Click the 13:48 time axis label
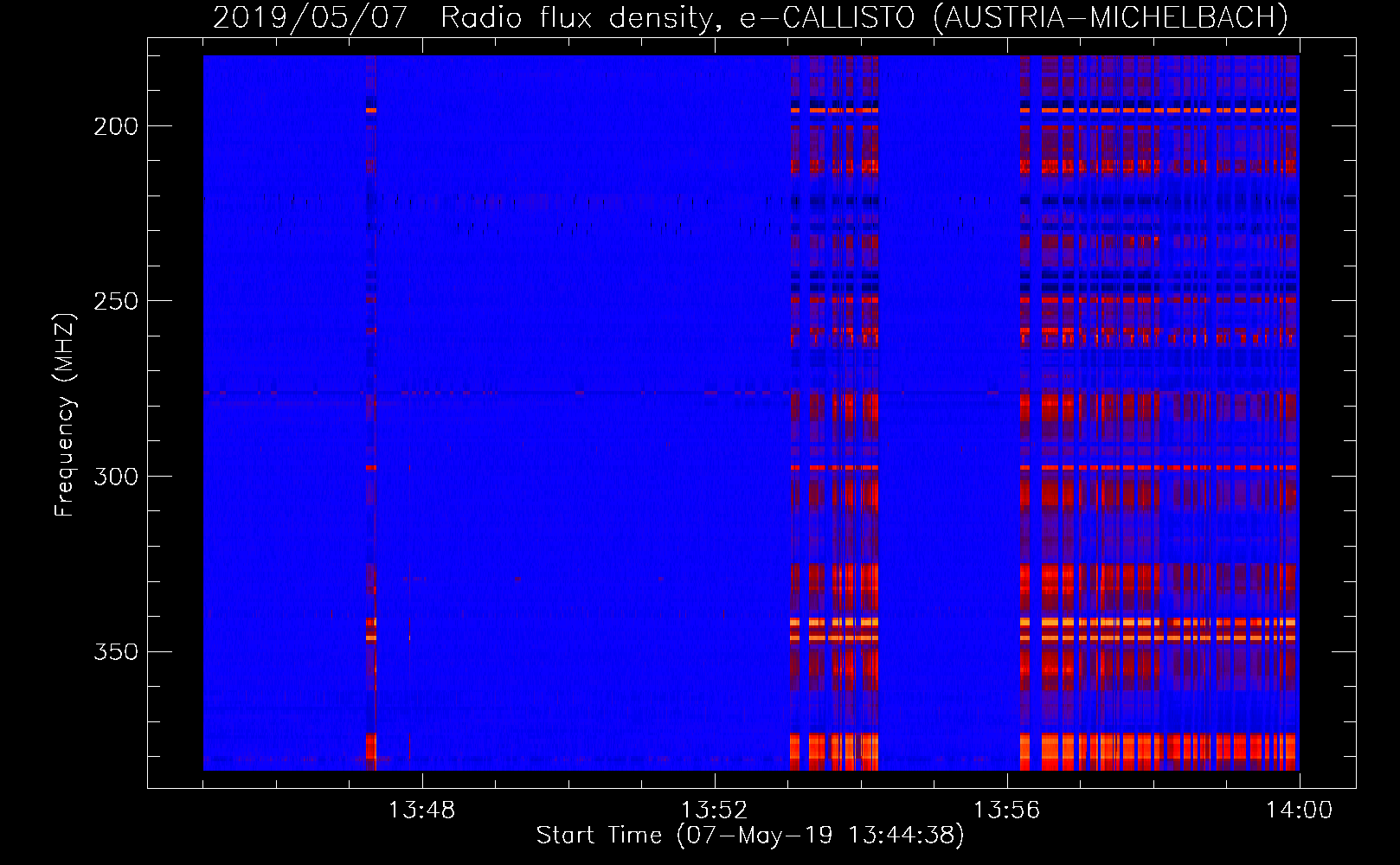This screenshot has height=865, width=1400. (421, 811)
